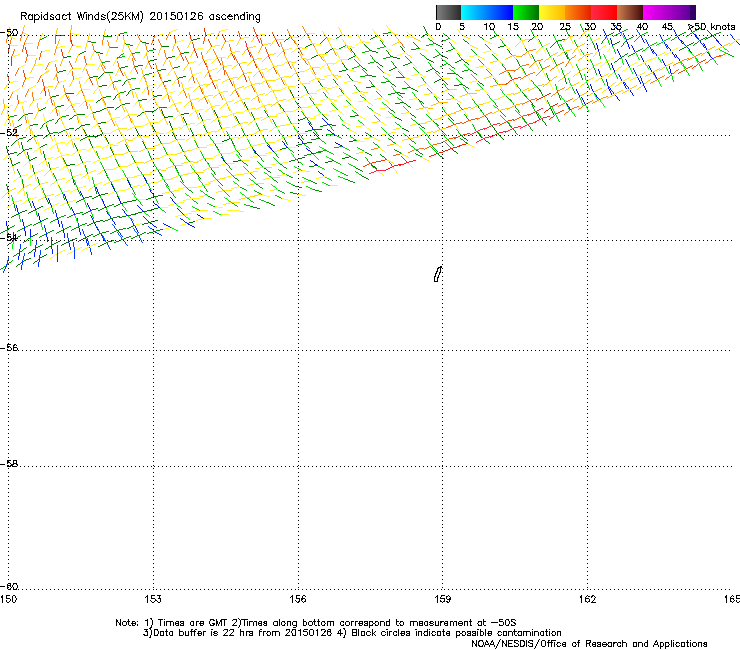Screen dimensions: 740x650
Task: Click the small island outline near 159 longitude
Action: pyautogui.click(x=438, y=274)
